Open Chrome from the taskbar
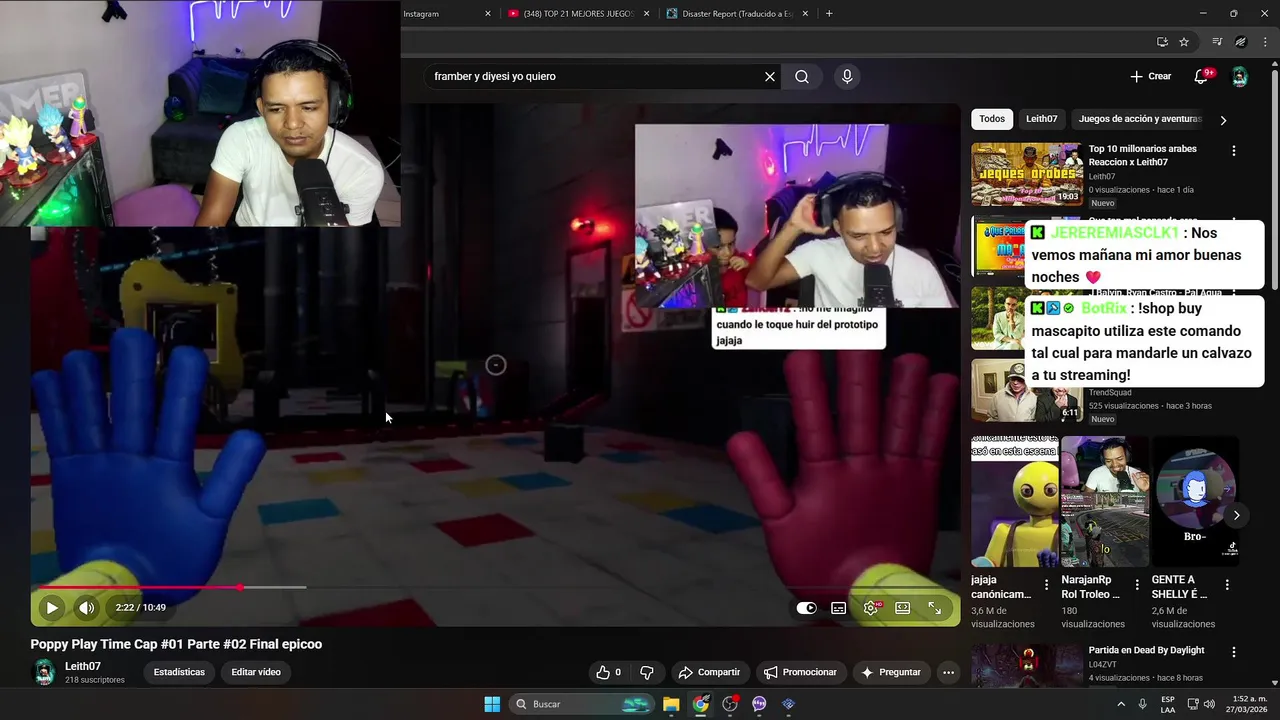 point(701,704)
